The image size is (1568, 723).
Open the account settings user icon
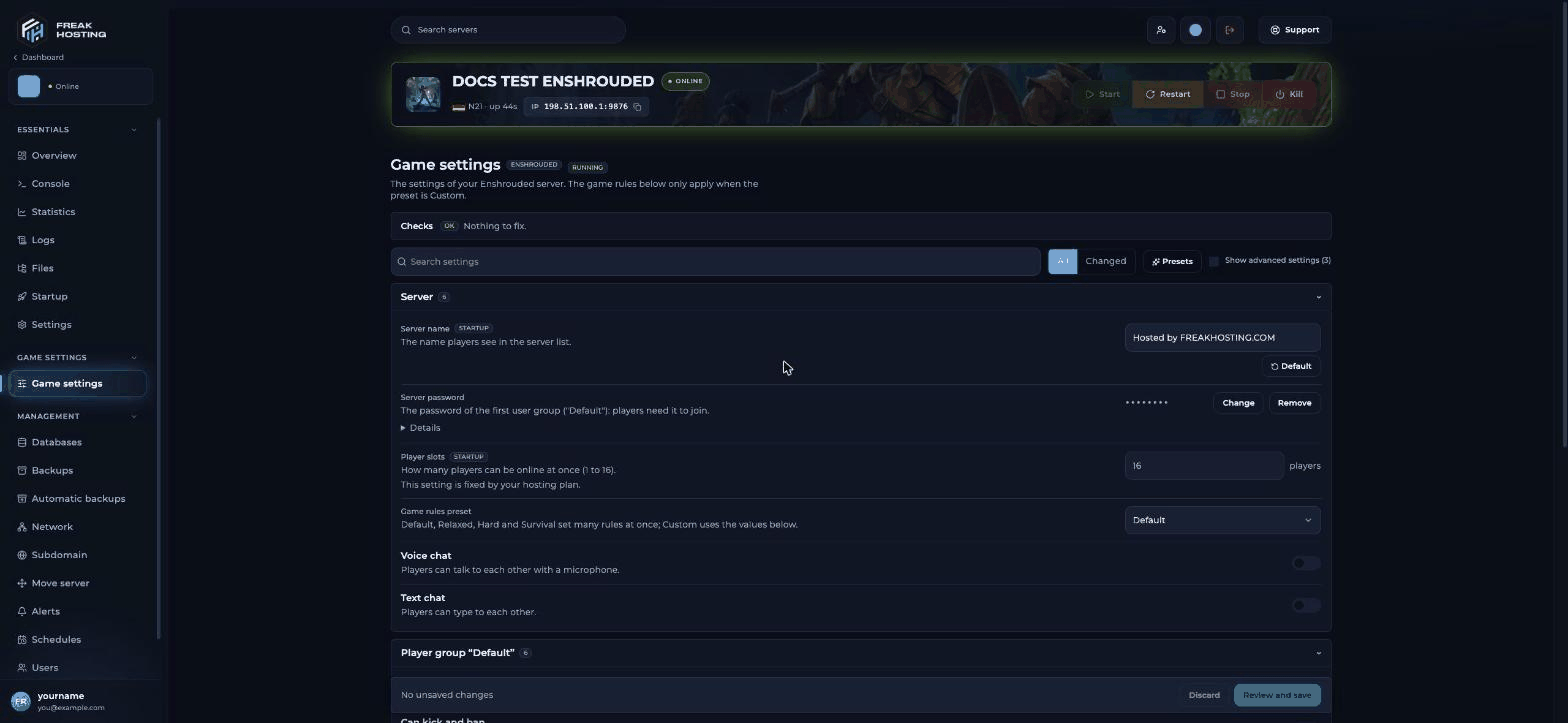point(1161,30)
